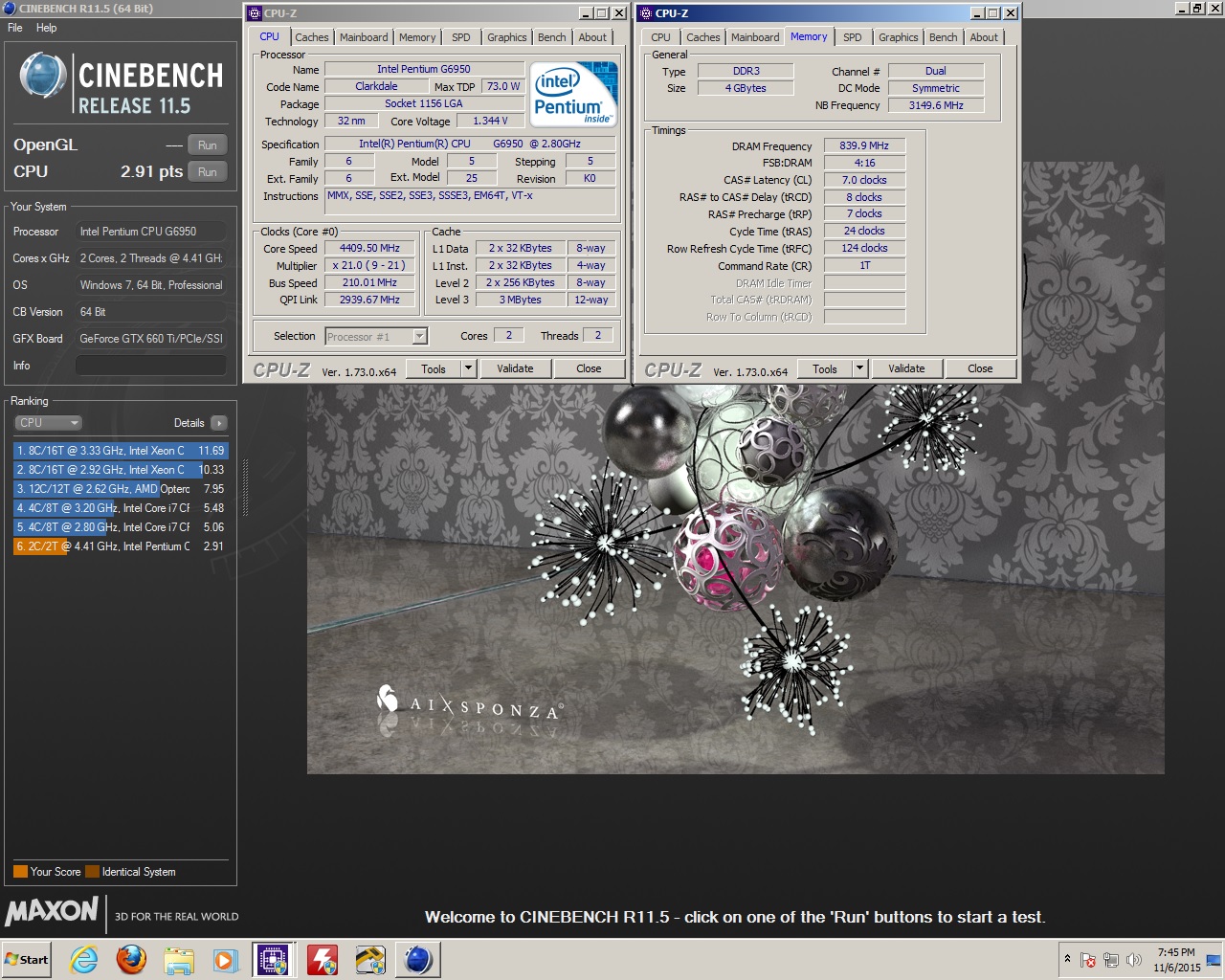Click the Core Speed value 4409.50 MHz
The height and width of the screenshot is (980, 1225).
tap(370, 248)
